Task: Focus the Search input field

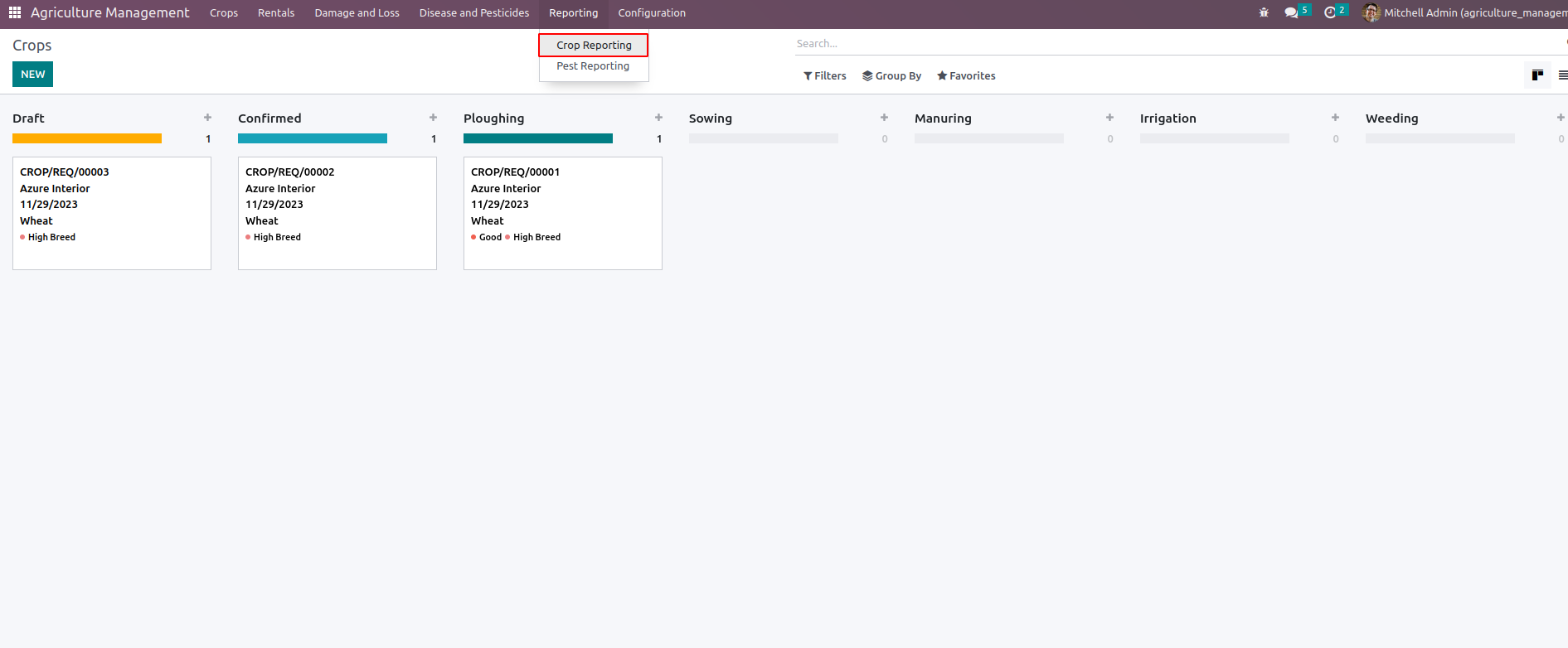Action: (x=1161, y=44)
